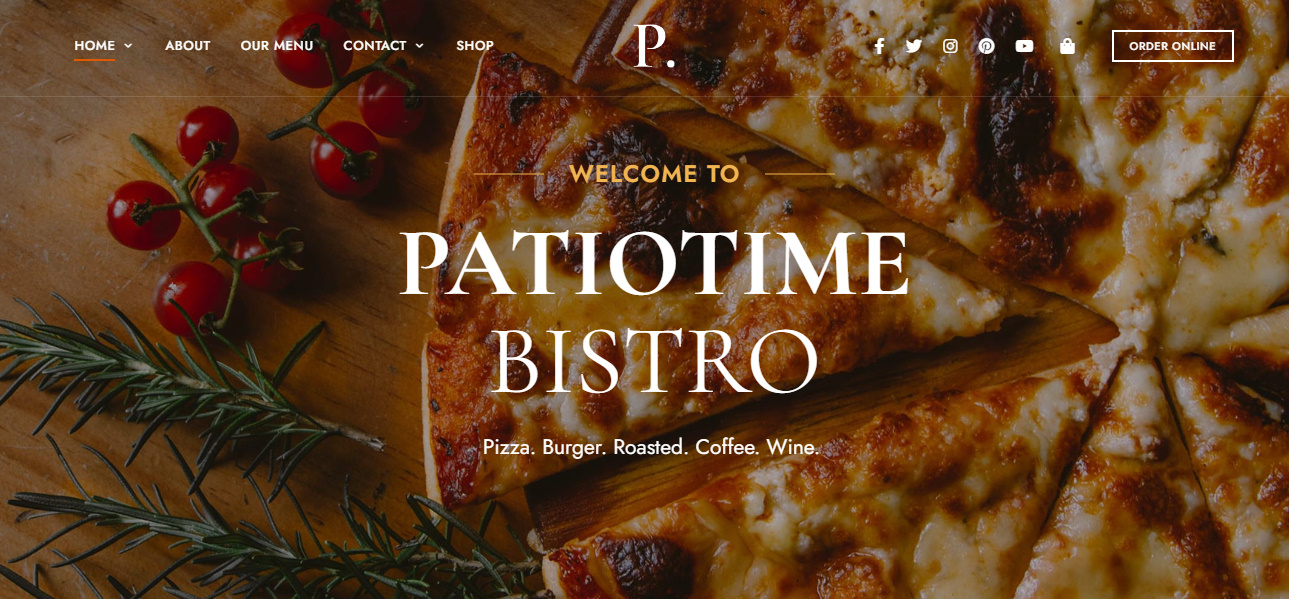
Task: Click the Pizza Burger Roasted tagline
Action: 651,447
